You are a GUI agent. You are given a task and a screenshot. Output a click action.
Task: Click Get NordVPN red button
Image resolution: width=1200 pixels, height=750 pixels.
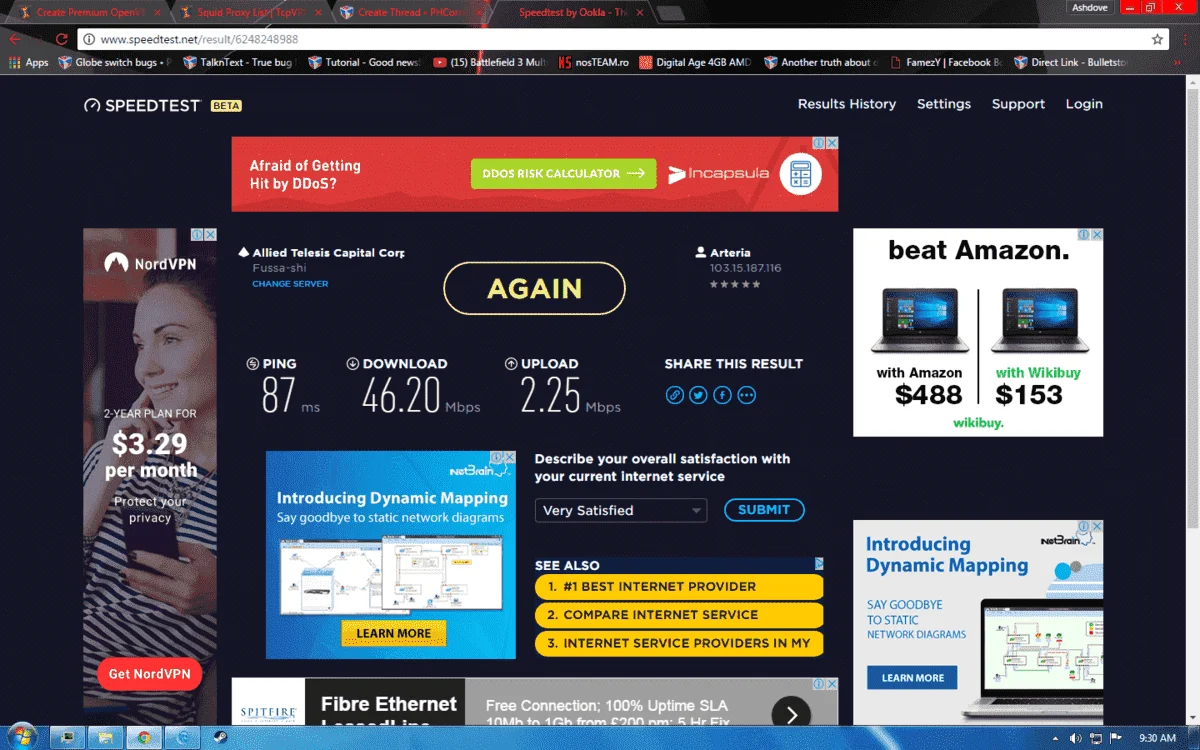pos(150,673)
